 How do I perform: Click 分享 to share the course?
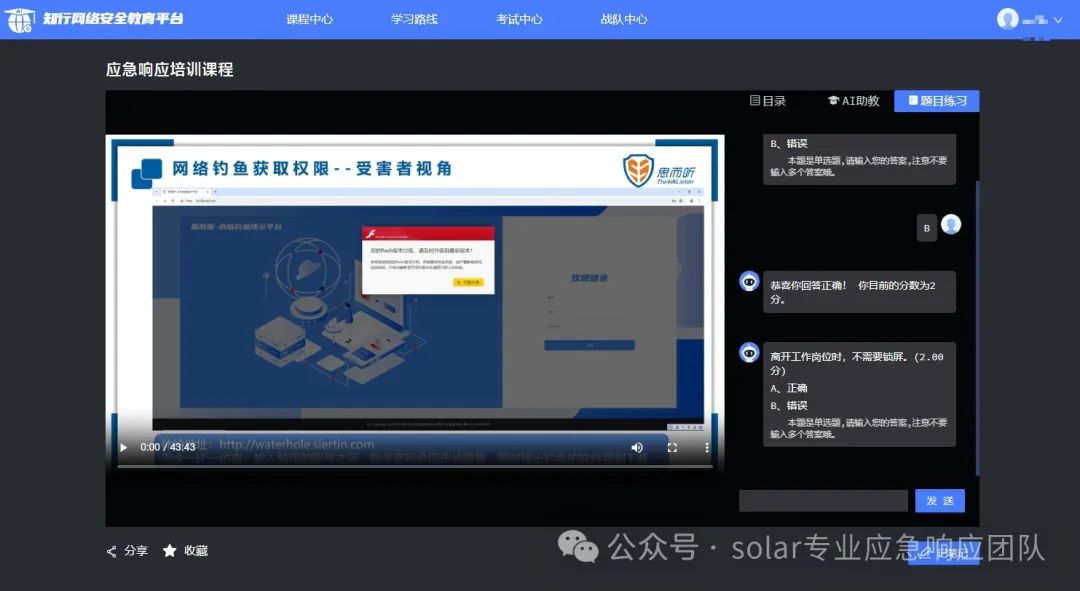click(127, 550)
